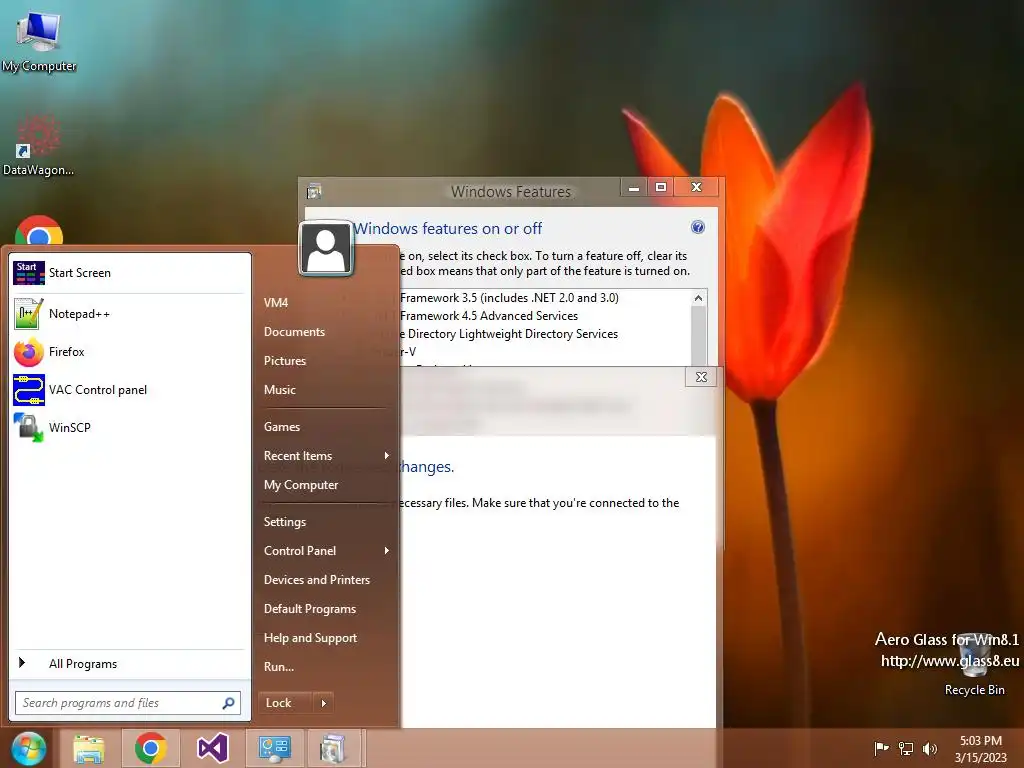Open Visual Studio from the taskbar
The image size is (1024, 768).
point(212,748)
